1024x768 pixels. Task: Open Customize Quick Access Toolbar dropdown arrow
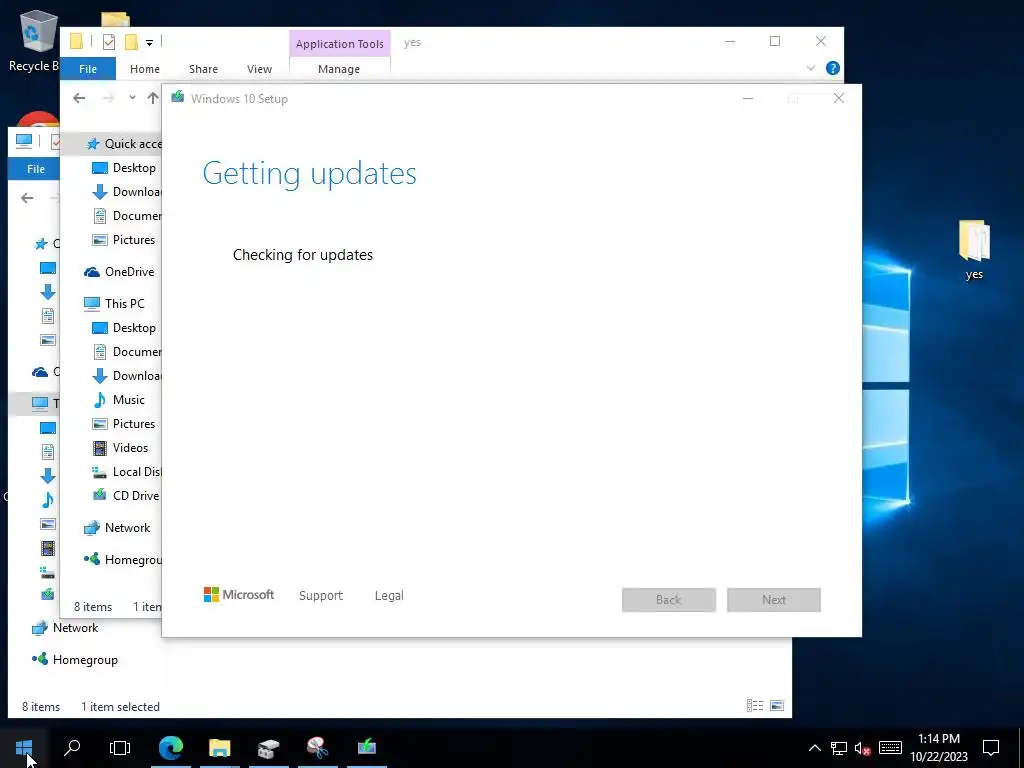coord(150,42)
